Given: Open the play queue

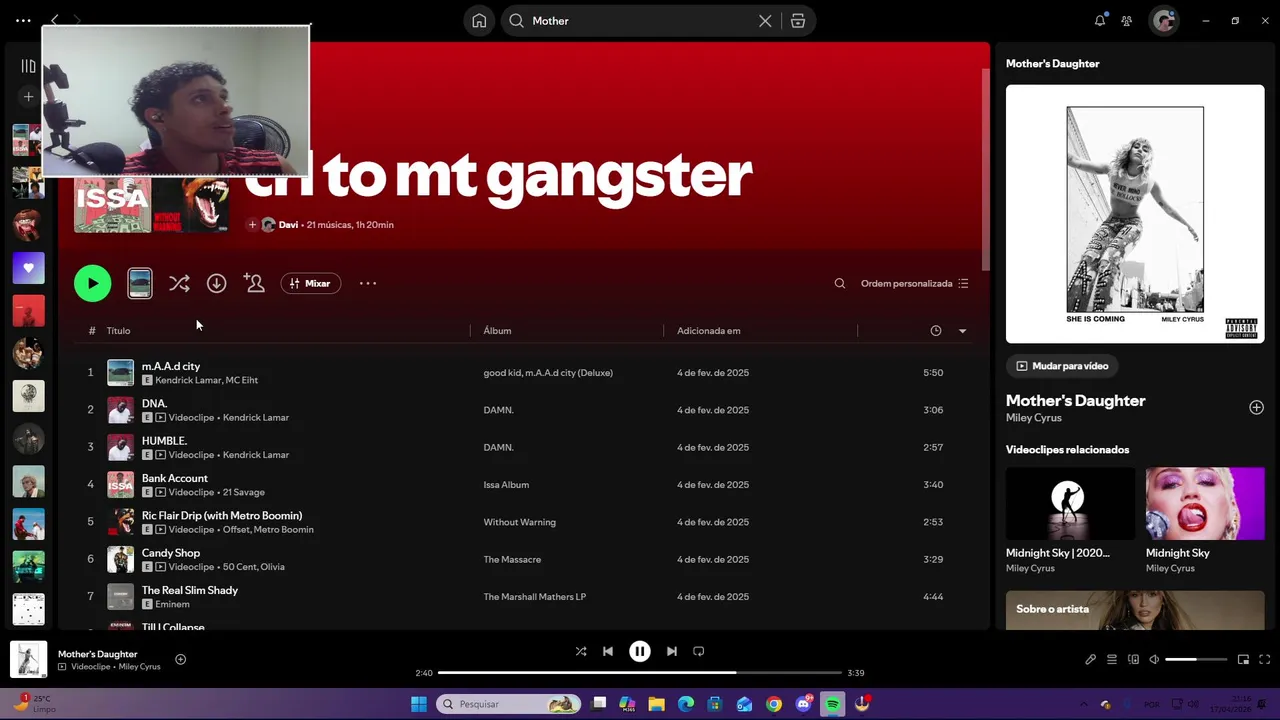Looking at the screenshot, I should (x=1111, y=659).
